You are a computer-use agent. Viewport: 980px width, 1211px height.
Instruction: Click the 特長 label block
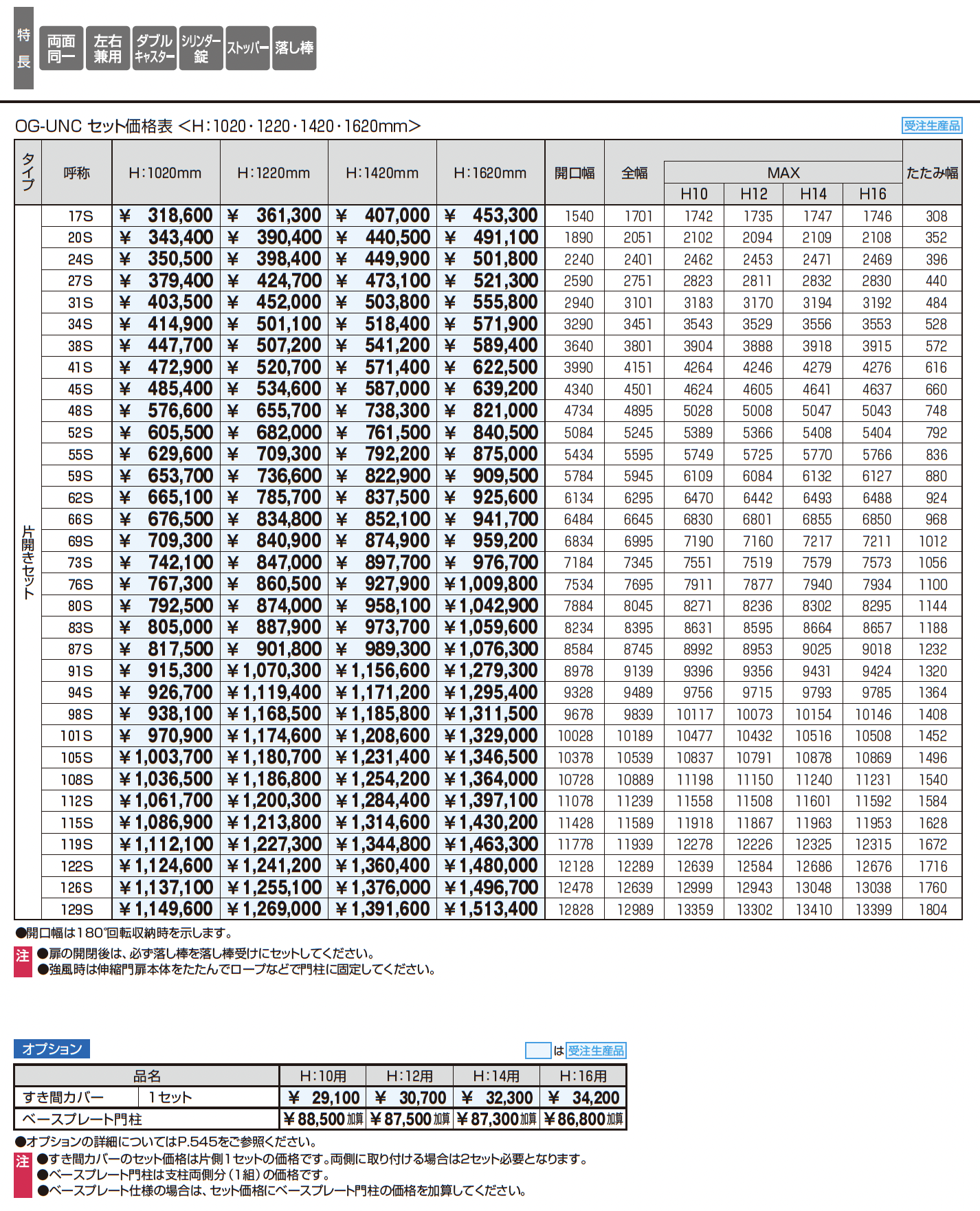(23, 48)
